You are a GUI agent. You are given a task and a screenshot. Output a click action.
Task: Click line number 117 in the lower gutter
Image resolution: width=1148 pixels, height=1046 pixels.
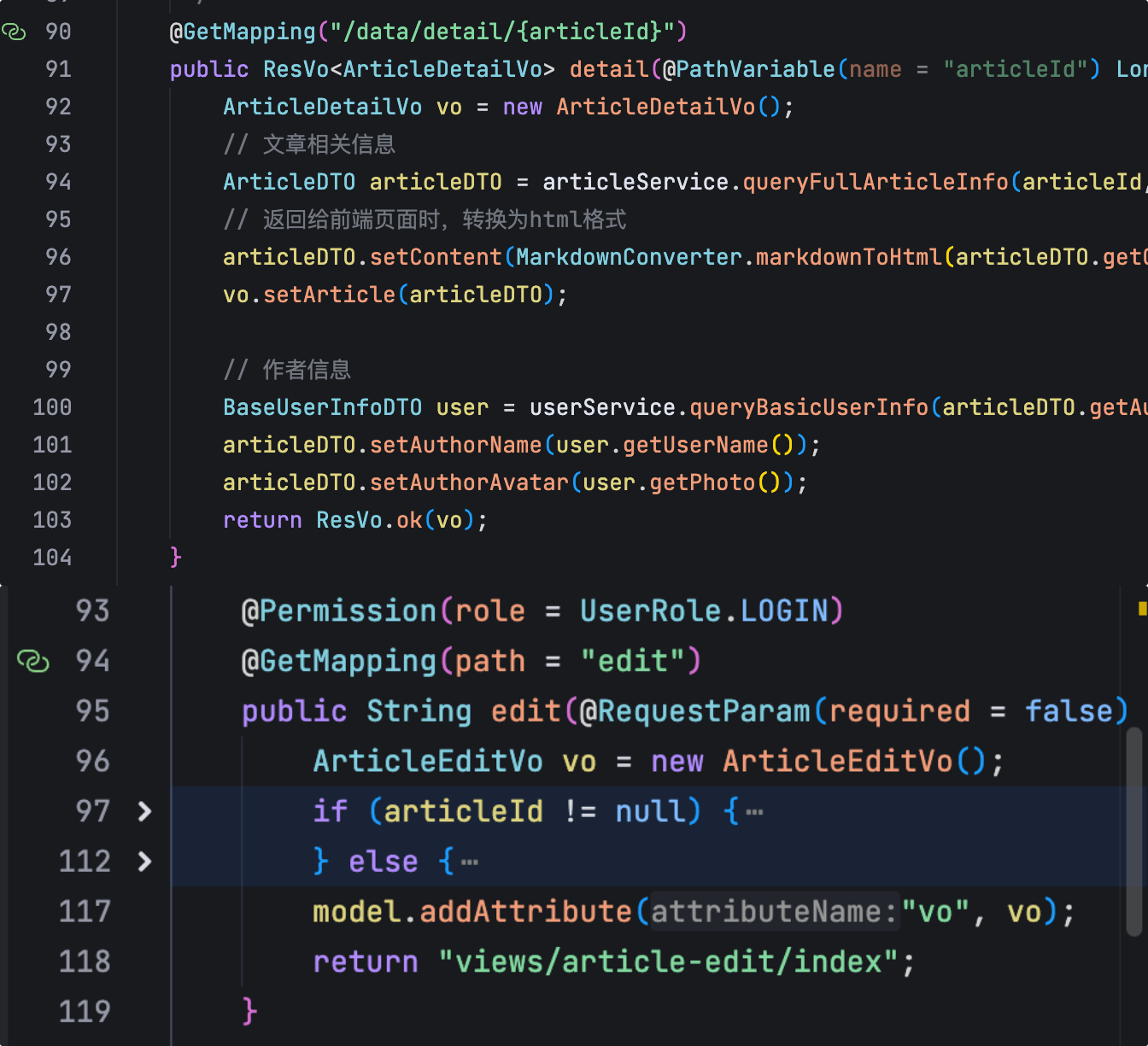85,912
